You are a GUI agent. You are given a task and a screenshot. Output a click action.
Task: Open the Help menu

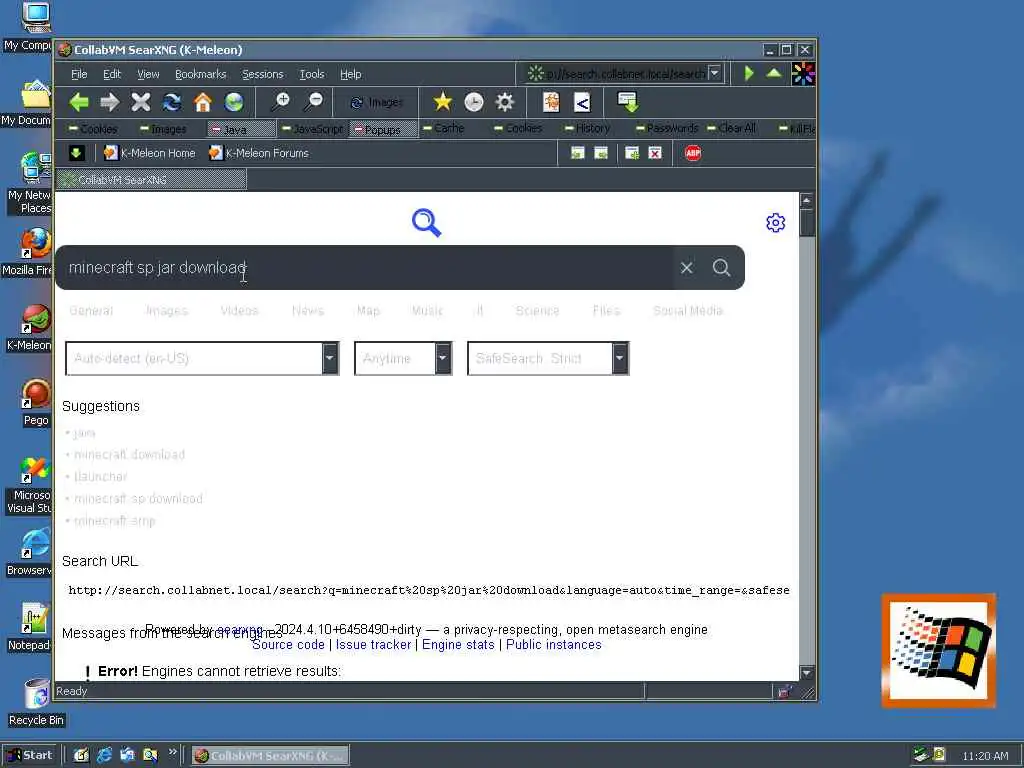pos(351,74)
